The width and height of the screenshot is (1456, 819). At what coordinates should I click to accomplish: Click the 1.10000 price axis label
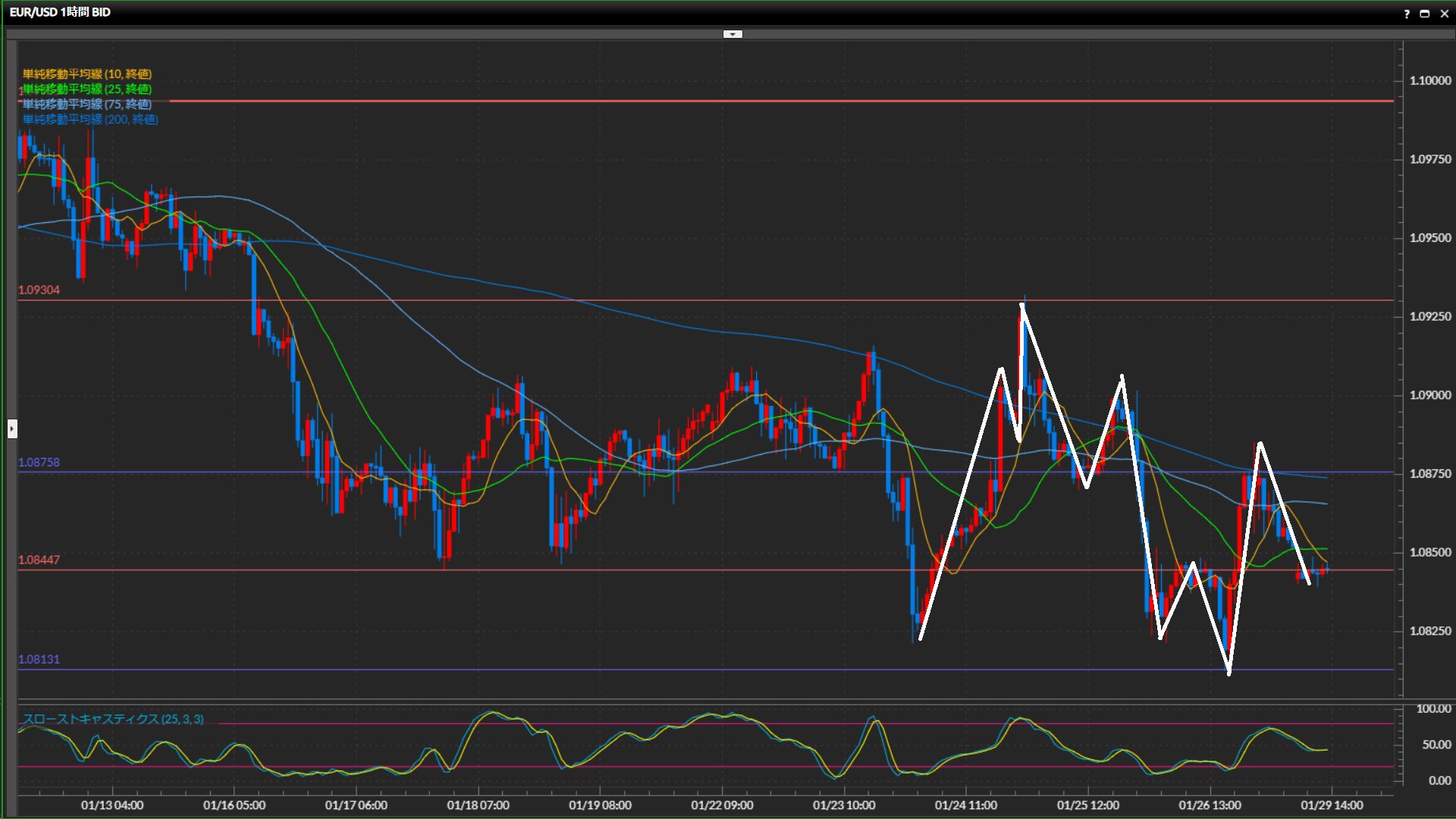coord(1429,81)
